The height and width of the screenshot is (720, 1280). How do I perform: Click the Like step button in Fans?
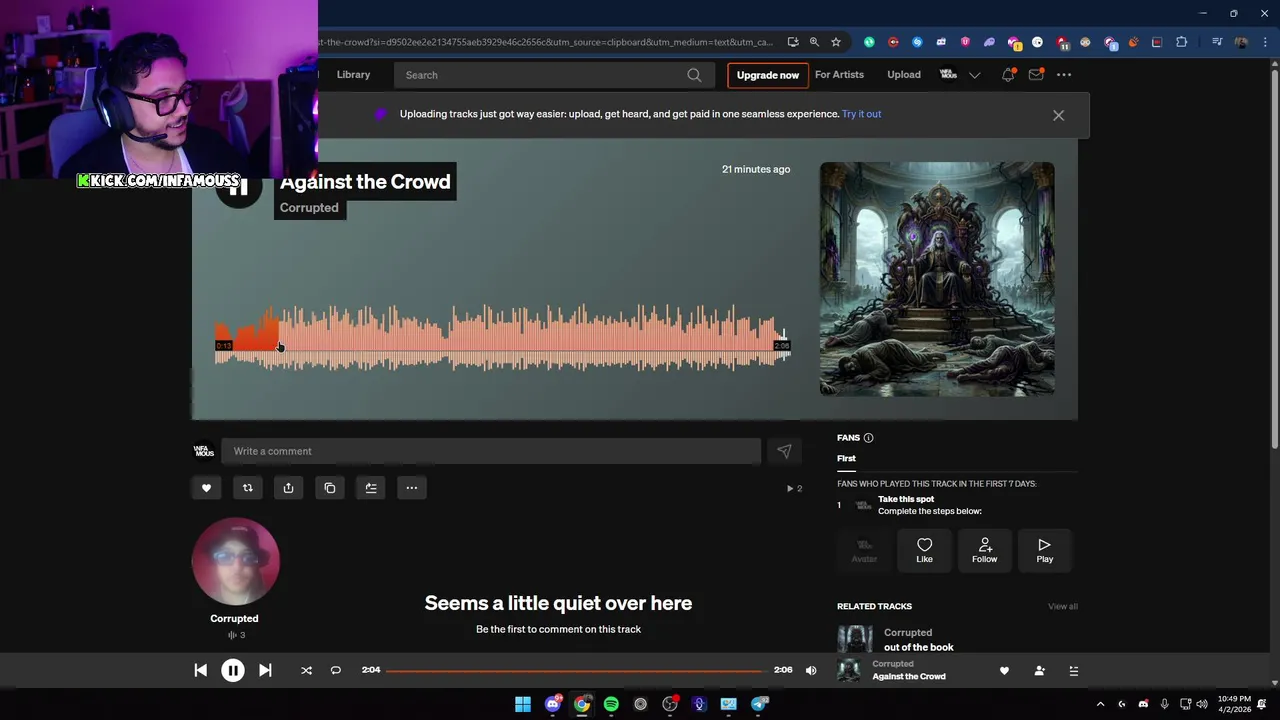pos(924,550)
